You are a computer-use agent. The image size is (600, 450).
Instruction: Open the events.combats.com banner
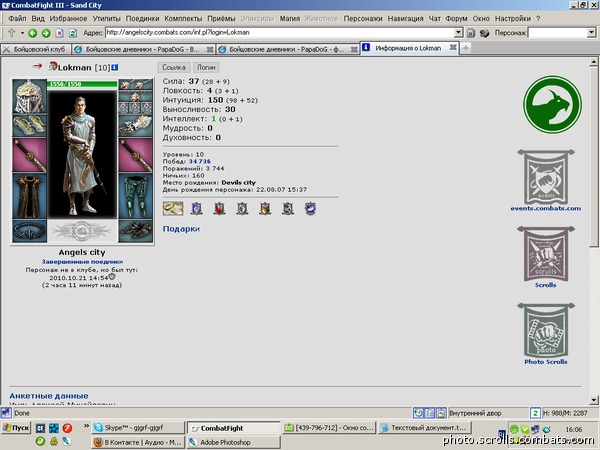click(546, 177)
